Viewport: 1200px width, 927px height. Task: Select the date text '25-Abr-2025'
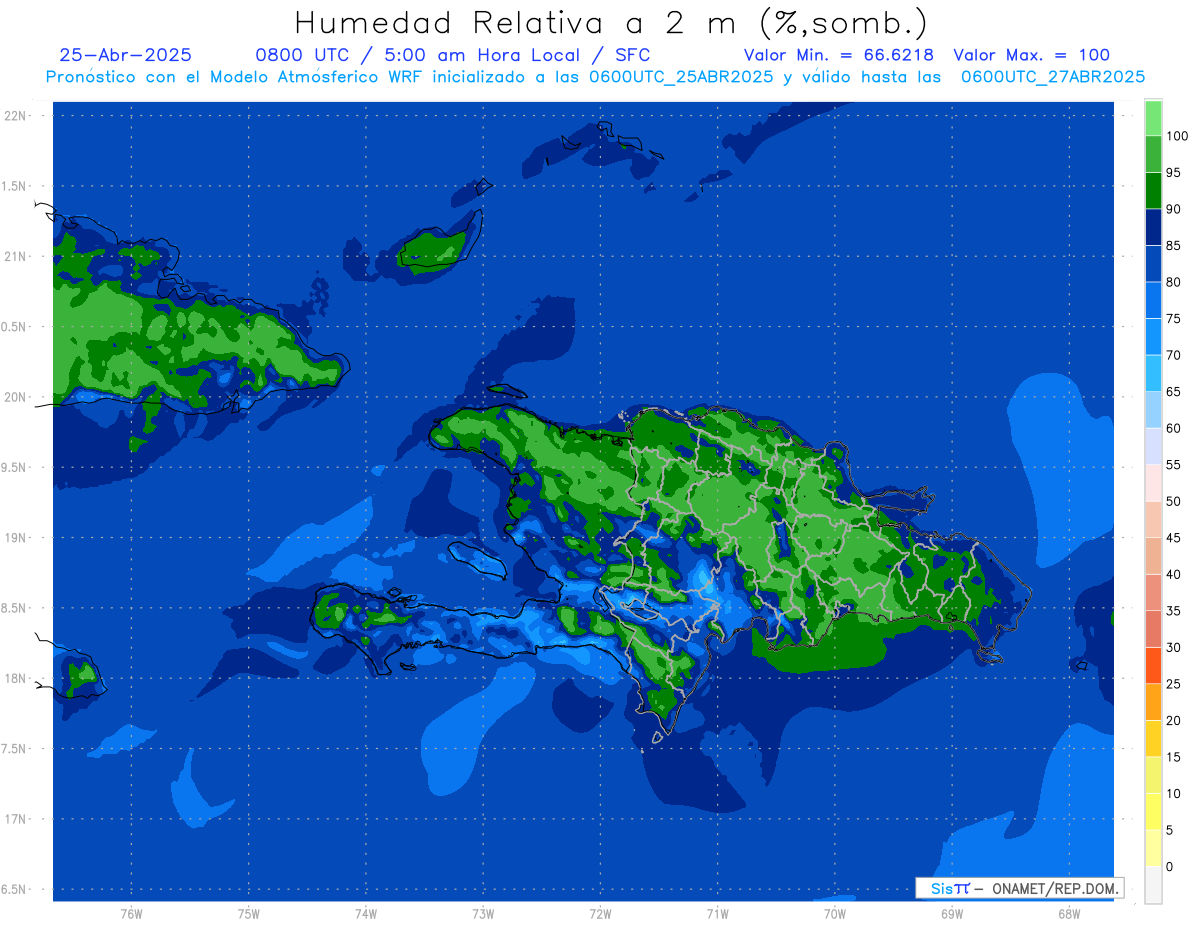click(126, 55)
